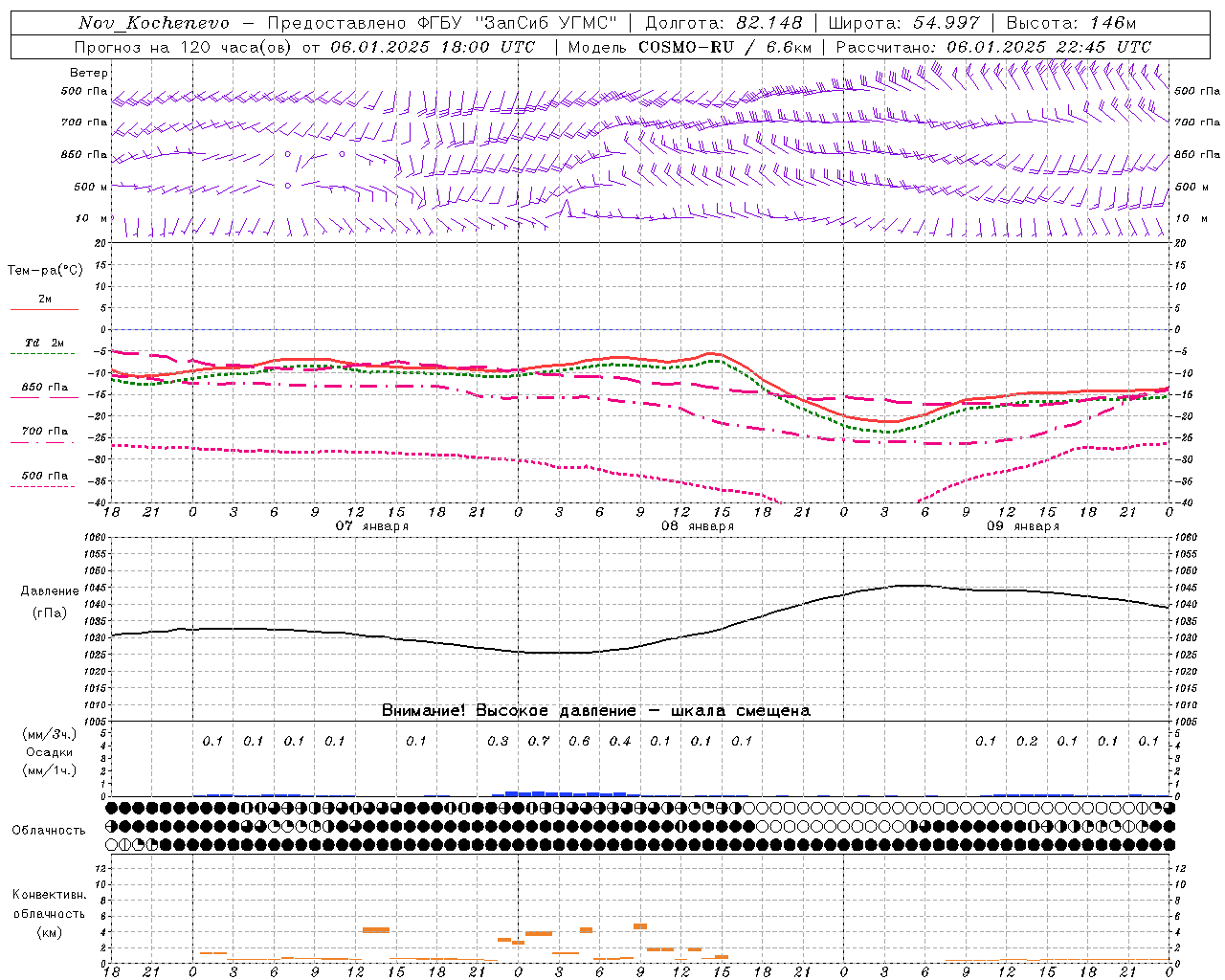Click the Nov_Kochenevo station title
Viewport: 1225px width, 980px height.
(154, 23)
